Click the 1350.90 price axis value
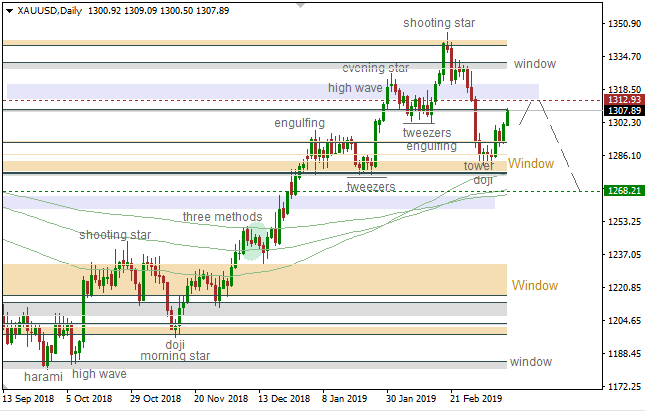 click(623, 24)
